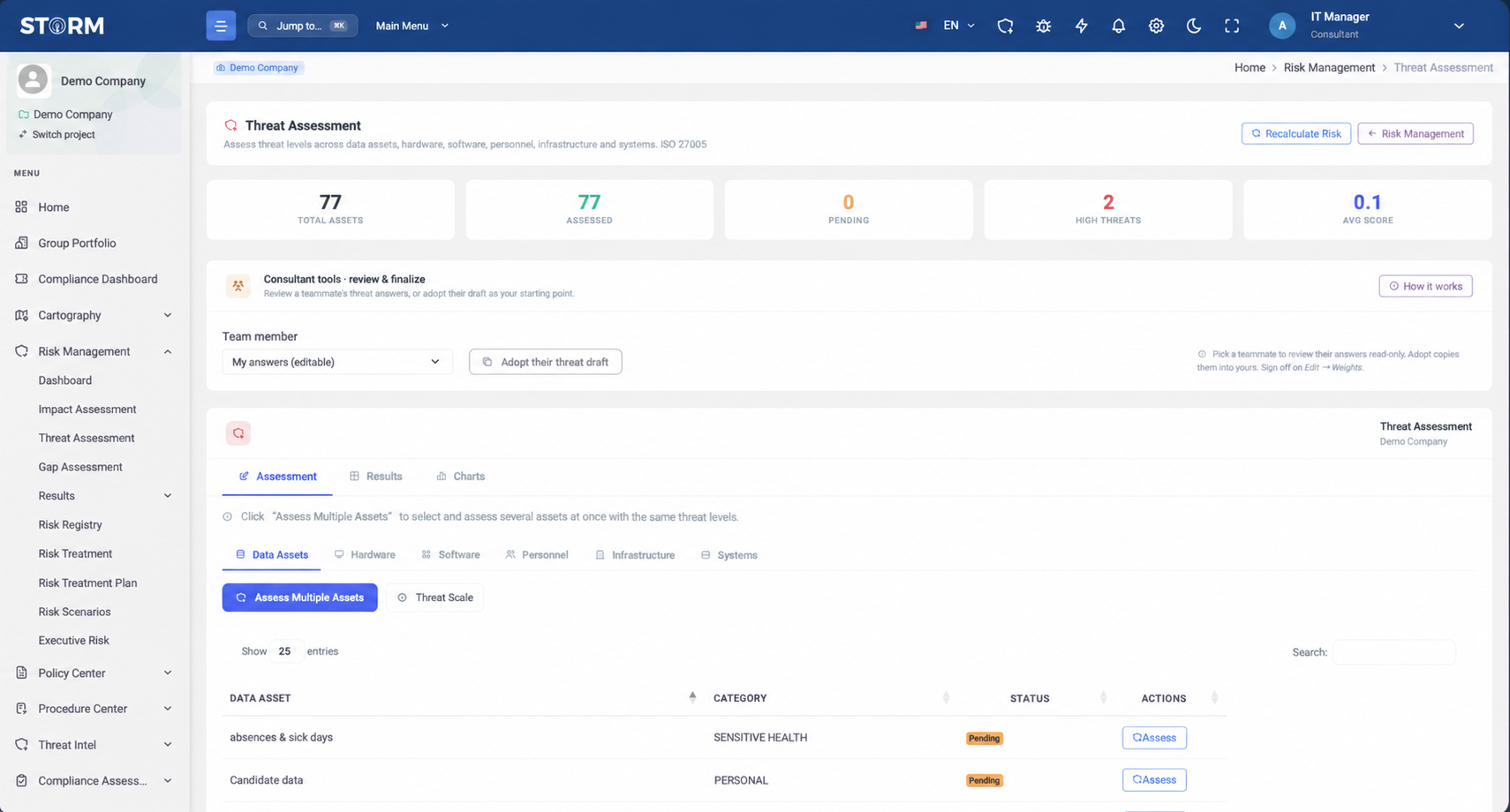Open the bug report icon
This screenshot has width=1510, height=812.
pyautogui.click(x=1043, y=26)
